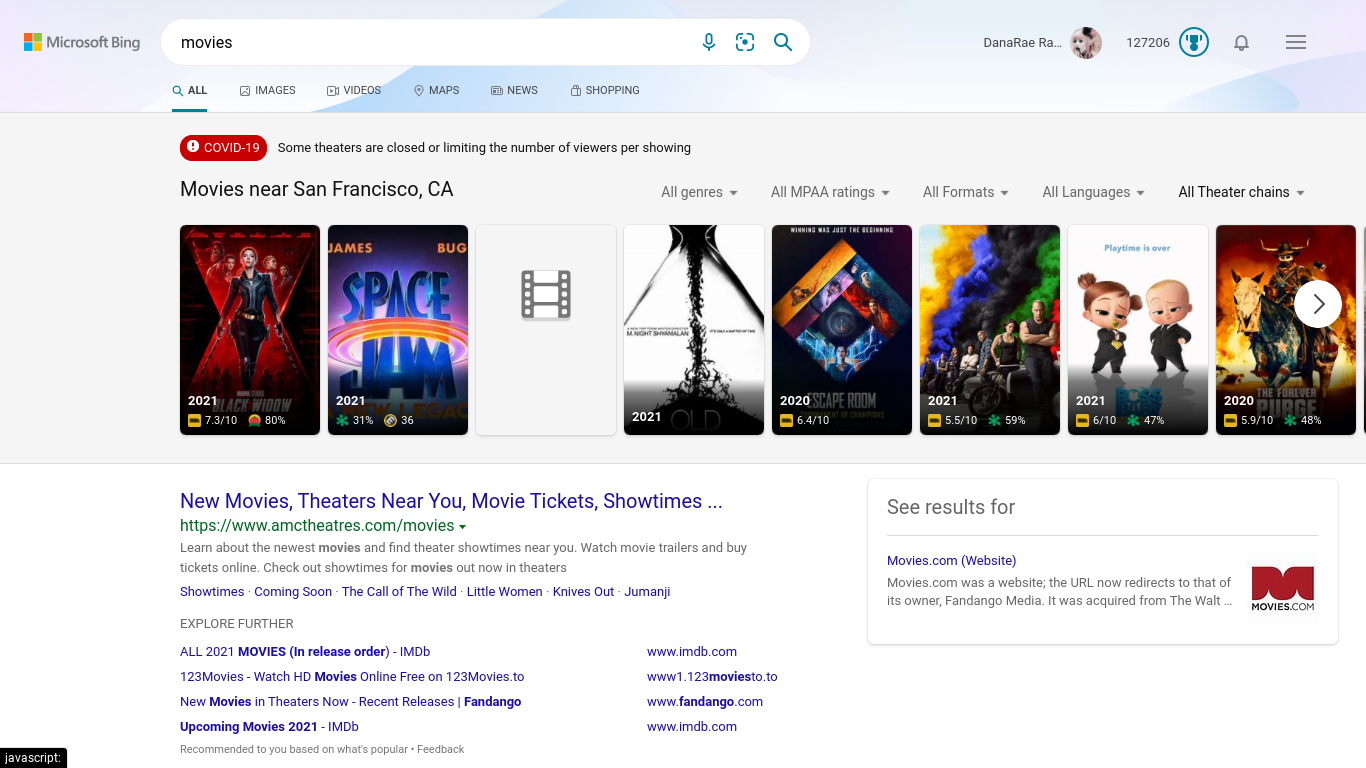Open the Coming Soon sublink

tap(293, 591)
